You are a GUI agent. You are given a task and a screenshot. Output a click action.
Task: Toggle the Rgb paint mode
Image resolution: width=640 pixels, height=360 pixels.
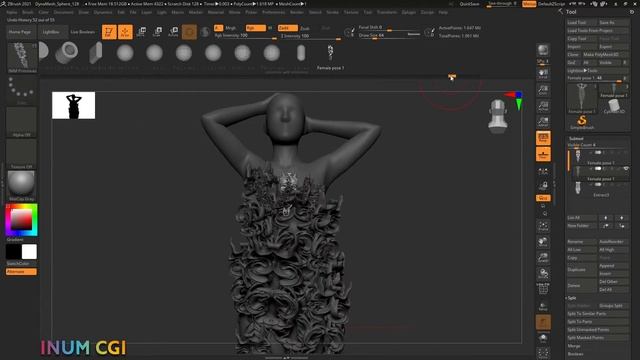tap(256, 28)
